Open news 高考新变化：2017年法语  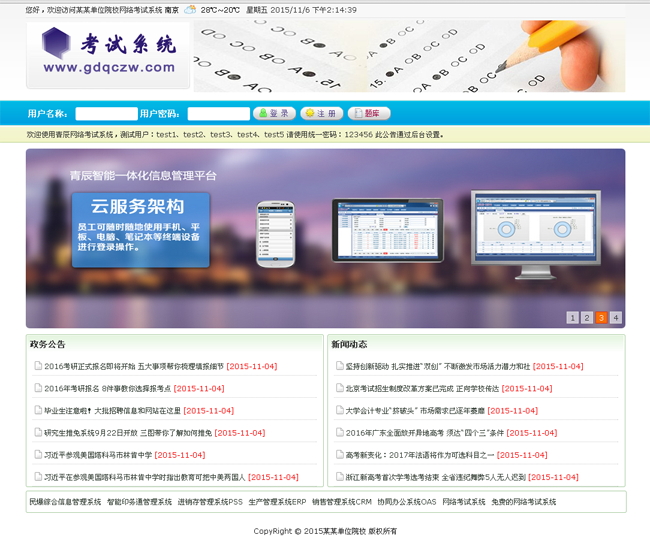[x=420, y=455]
